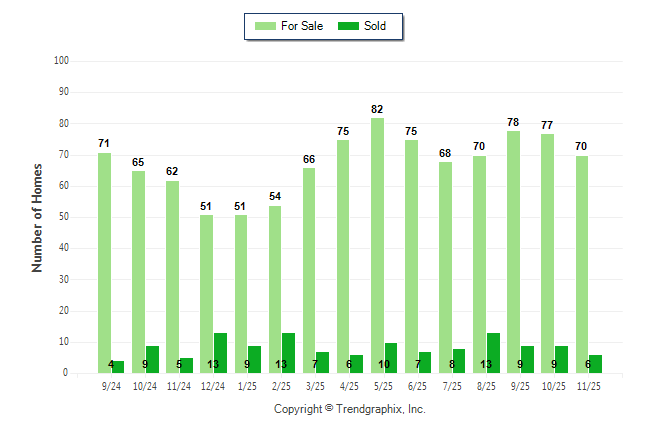
Task: Click the 82 data label
Action: coord(377,109)
